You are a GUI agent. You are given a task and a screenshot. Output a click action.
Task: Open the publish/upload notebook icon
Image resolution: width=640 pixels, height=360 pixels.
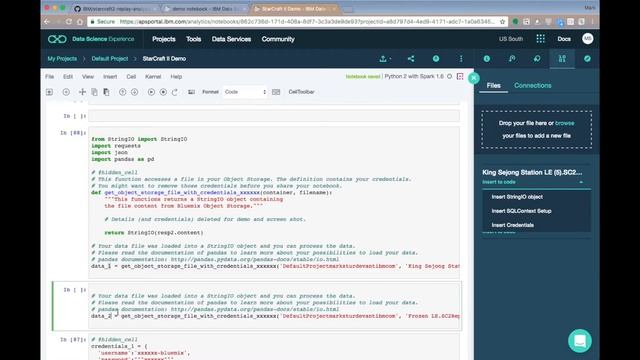coord(383,59)
